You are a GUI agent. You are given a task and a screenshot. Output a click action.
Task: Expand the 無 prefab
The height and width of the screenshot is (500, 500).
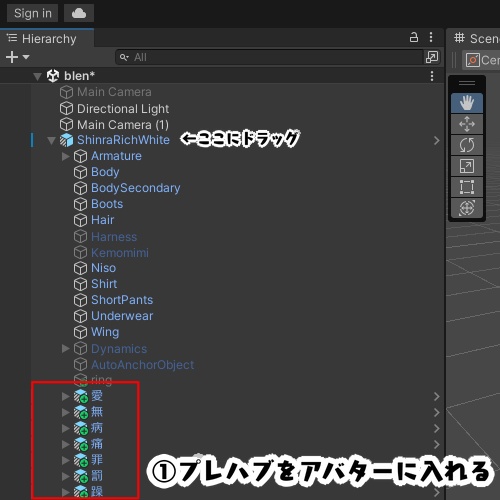66,412
